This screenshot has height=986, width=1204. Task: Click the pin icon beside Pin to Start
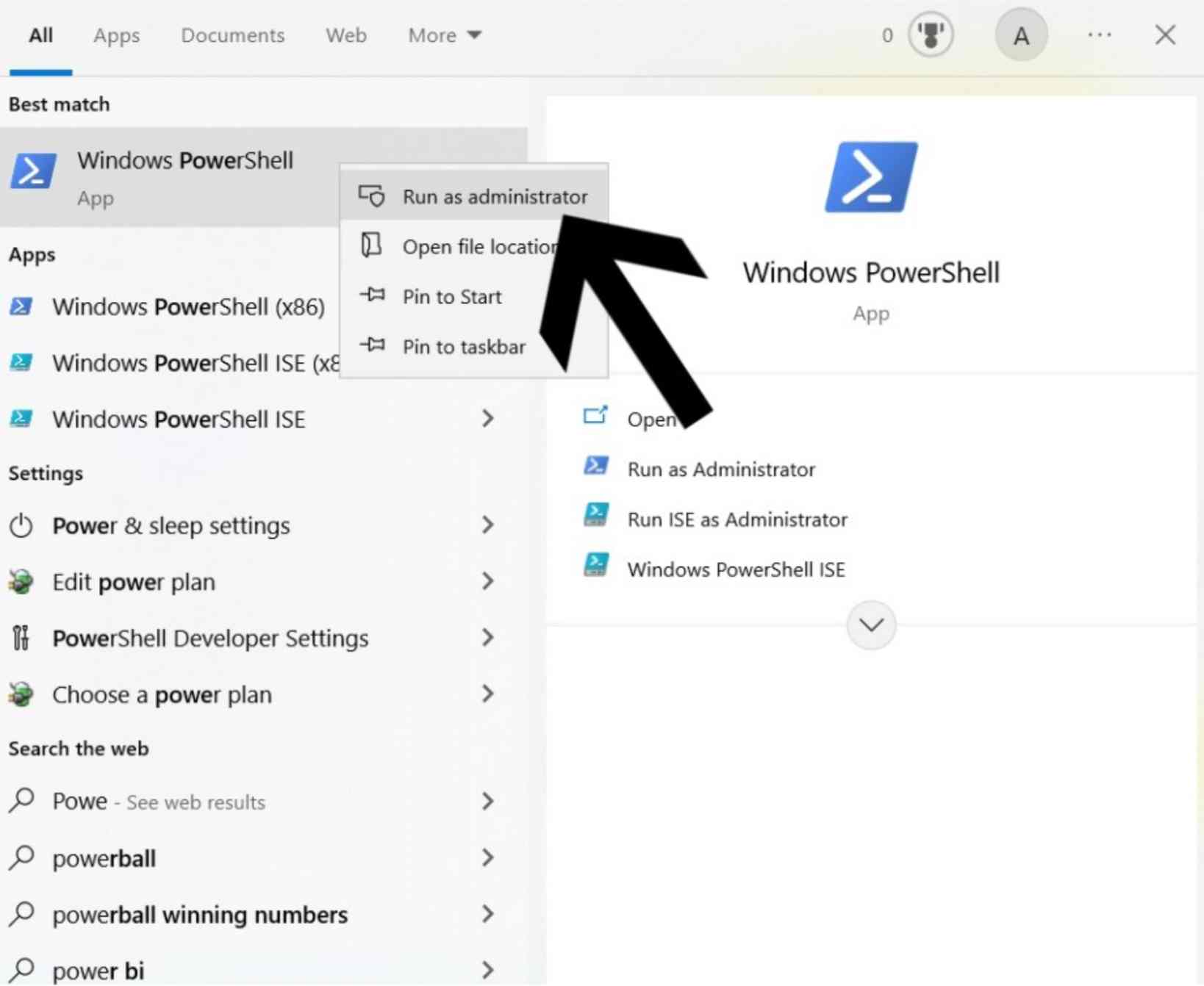[x=372, y=295]
